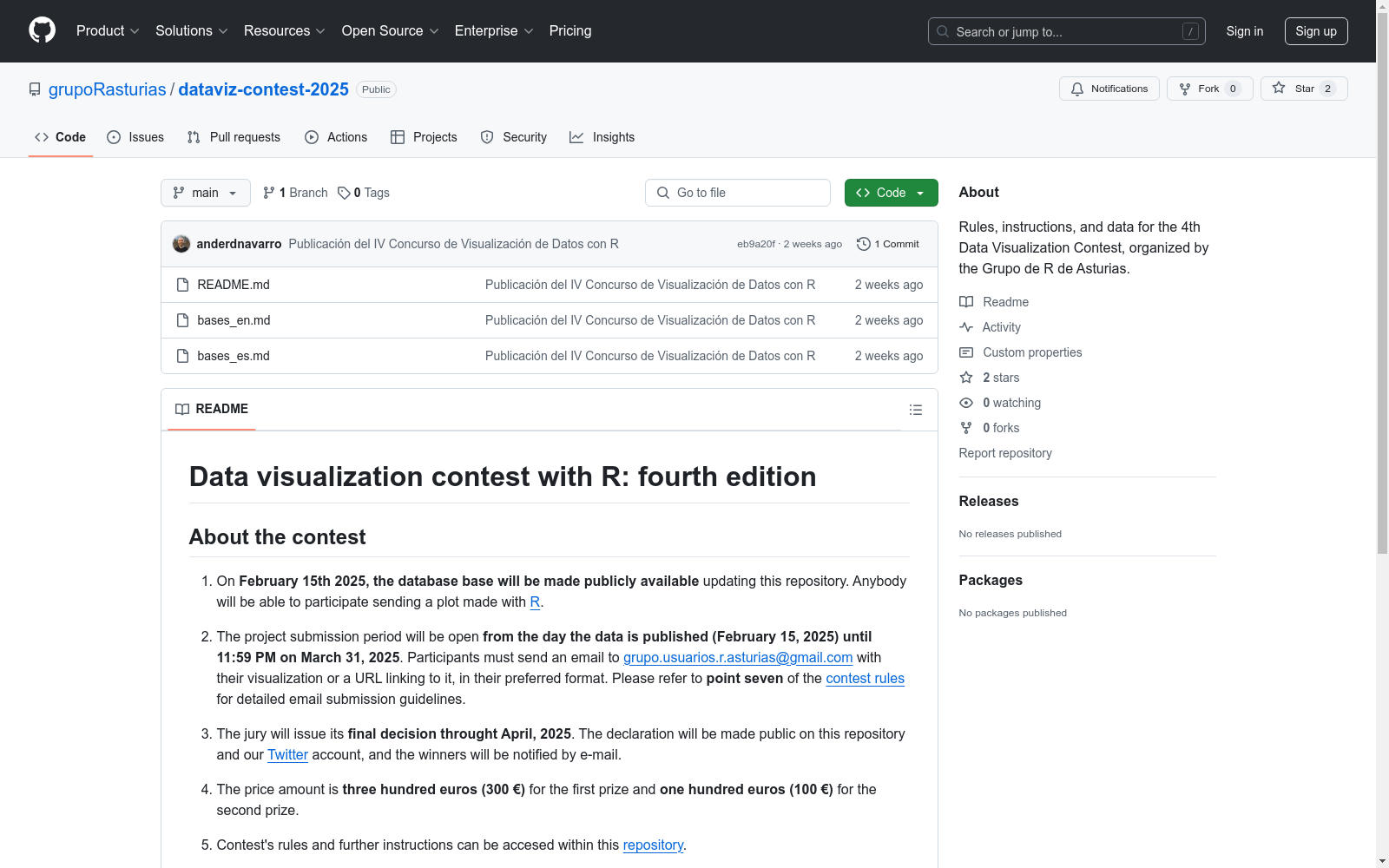Click the Report repository link
This screenshot has width=1389, height=868.
point(1005,453)
